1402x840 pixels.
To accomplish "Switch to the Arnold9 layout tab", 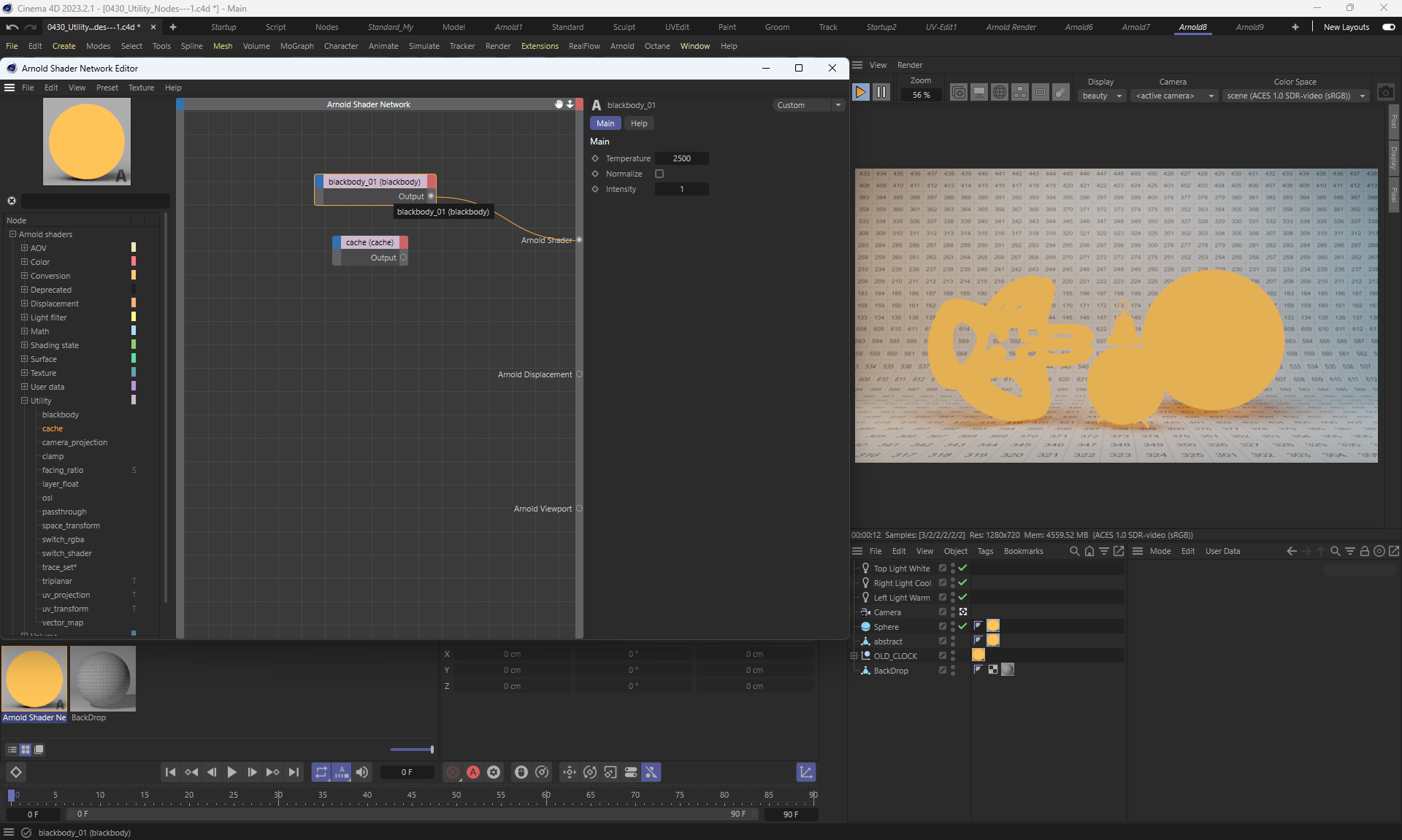I will tap(1249, 27).
